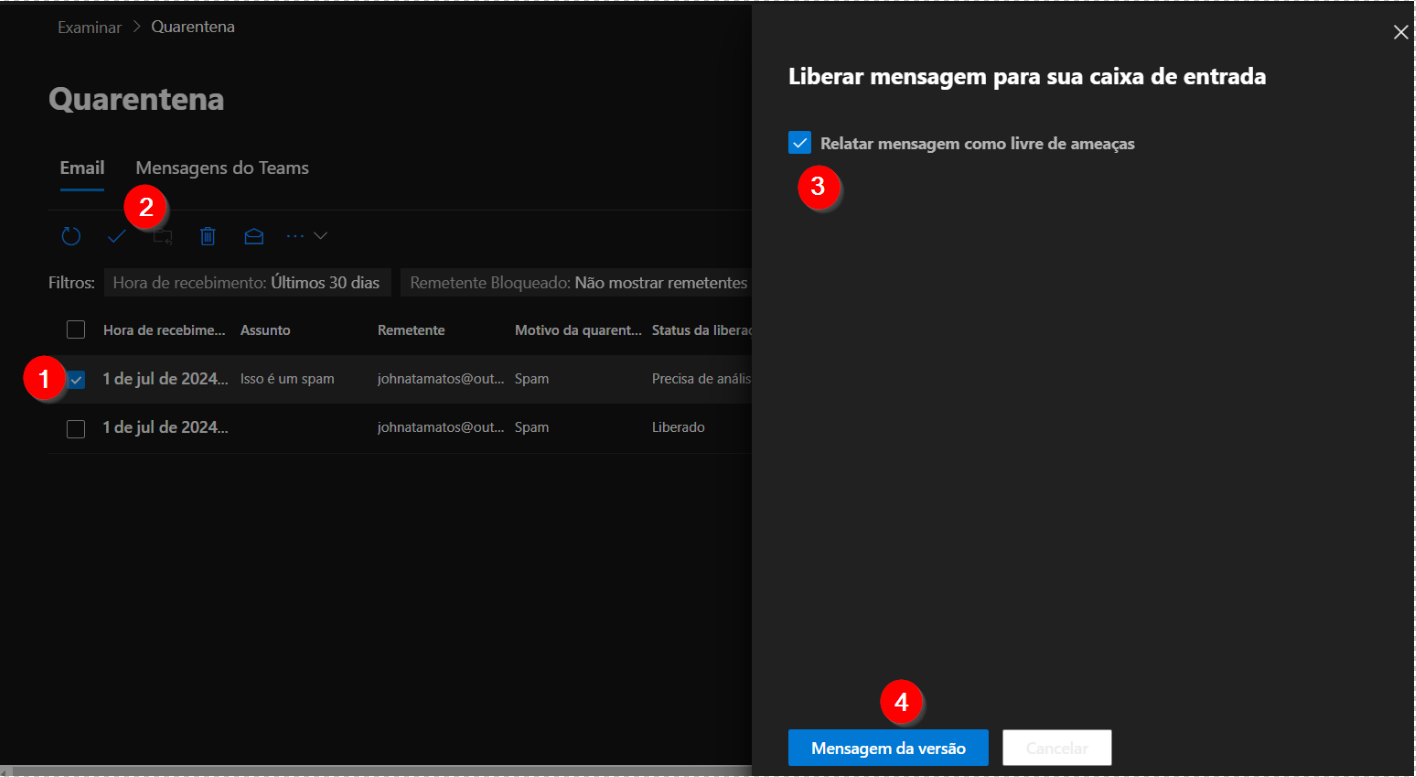The height and width of the screenshot is (777, 1416).
Task: Toggle the select-all header checkbox
Action: coord(76,330)
